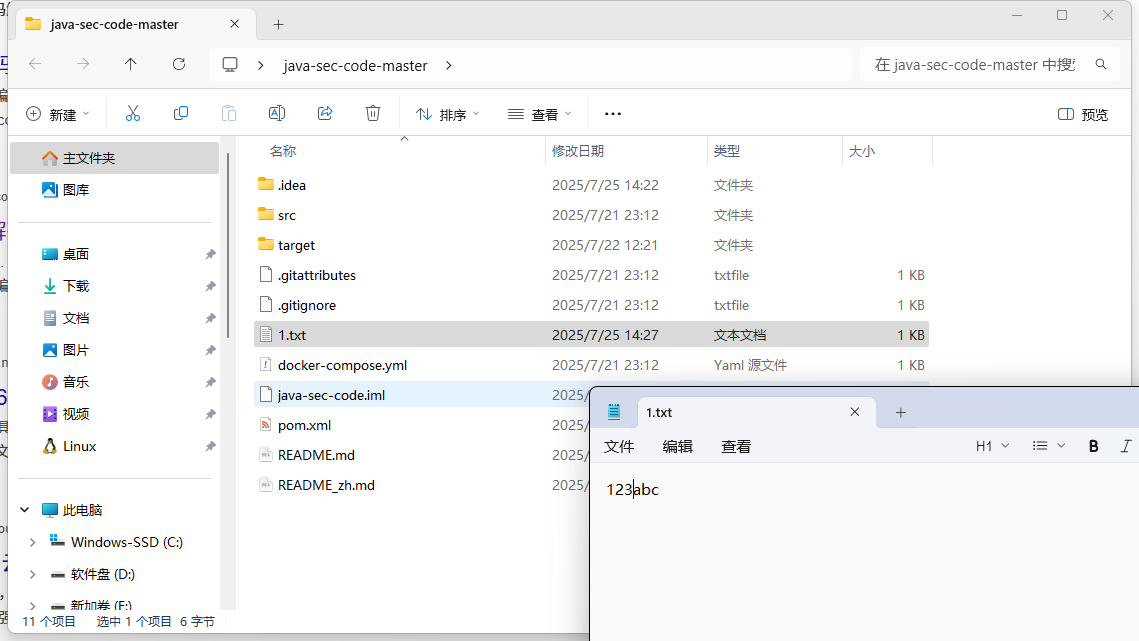Expand 软件盘 (D:) drive node
This screenshot has width=1139, height=641.
click(33, 574)
